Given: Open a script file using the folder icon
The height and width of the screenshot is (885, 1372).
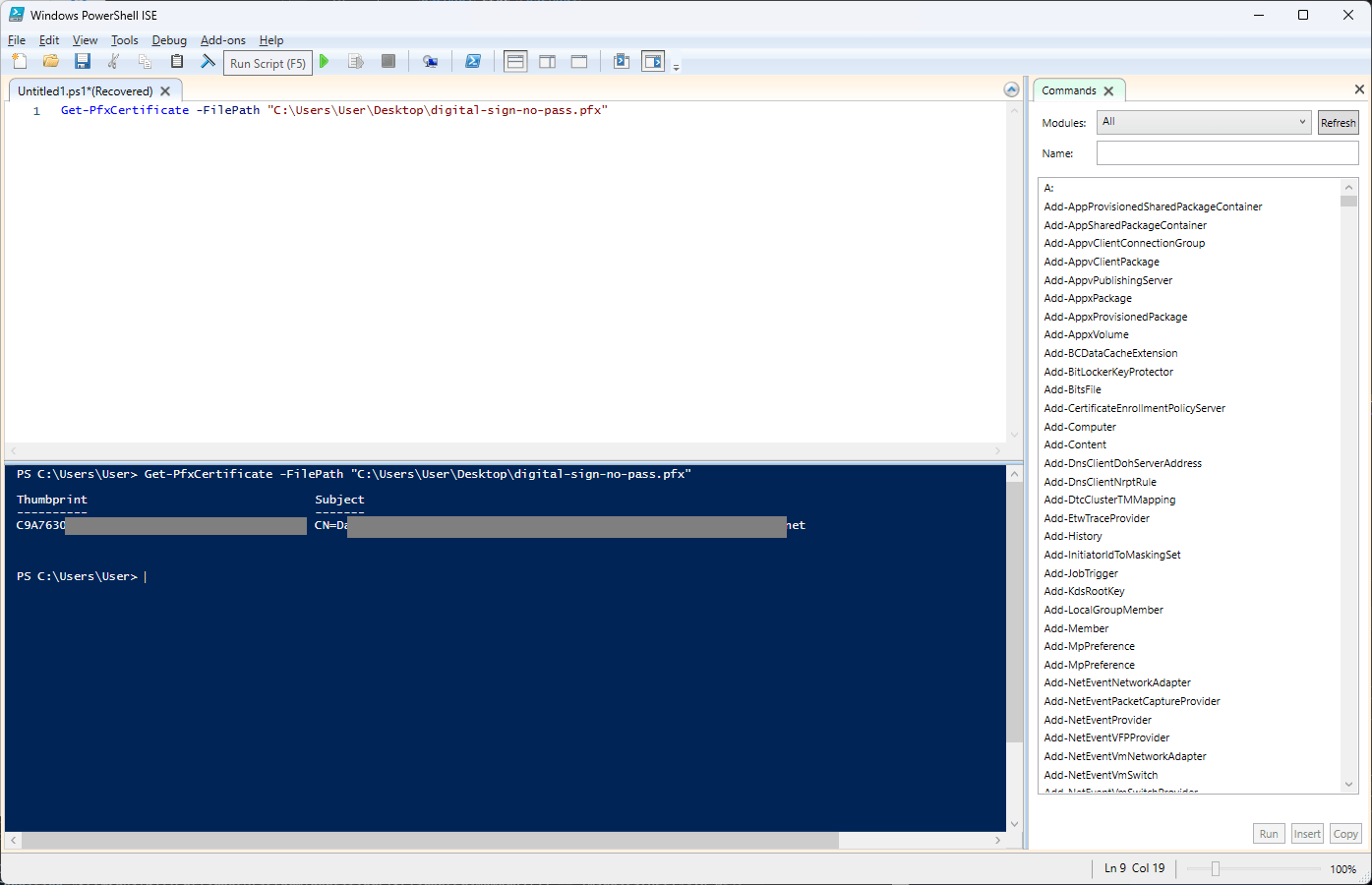Looking at the screenshot, I should (x=50, y=61).
